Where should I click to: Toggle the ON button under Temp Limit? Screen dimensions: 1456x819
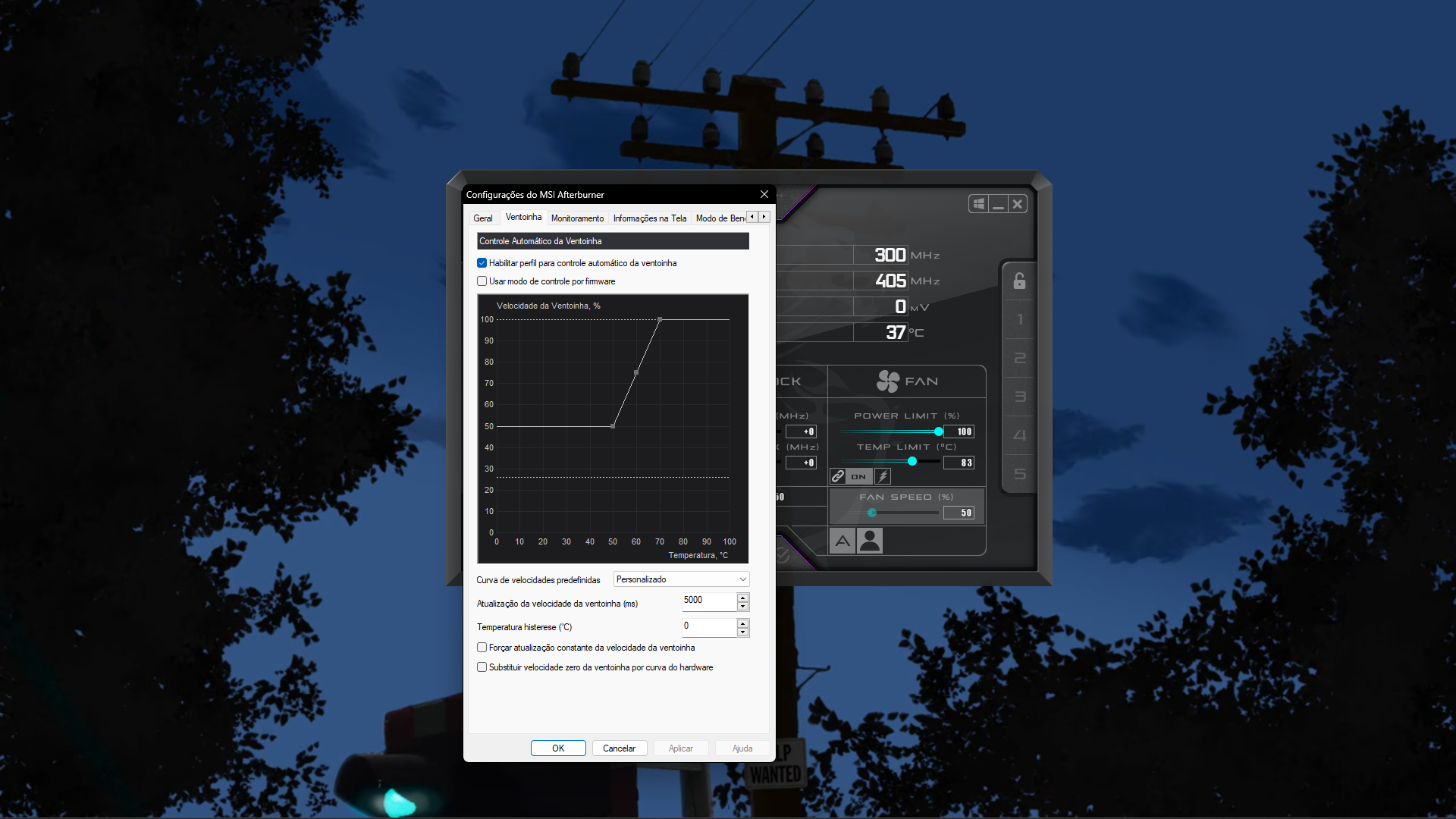(858, 476)
